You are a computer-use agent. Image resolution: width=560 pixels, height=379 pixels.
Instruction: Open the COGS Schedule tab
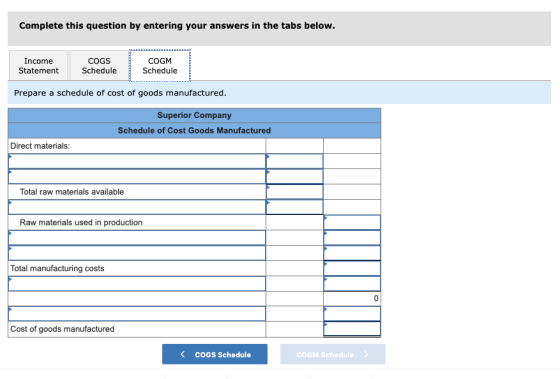(99, 66)
